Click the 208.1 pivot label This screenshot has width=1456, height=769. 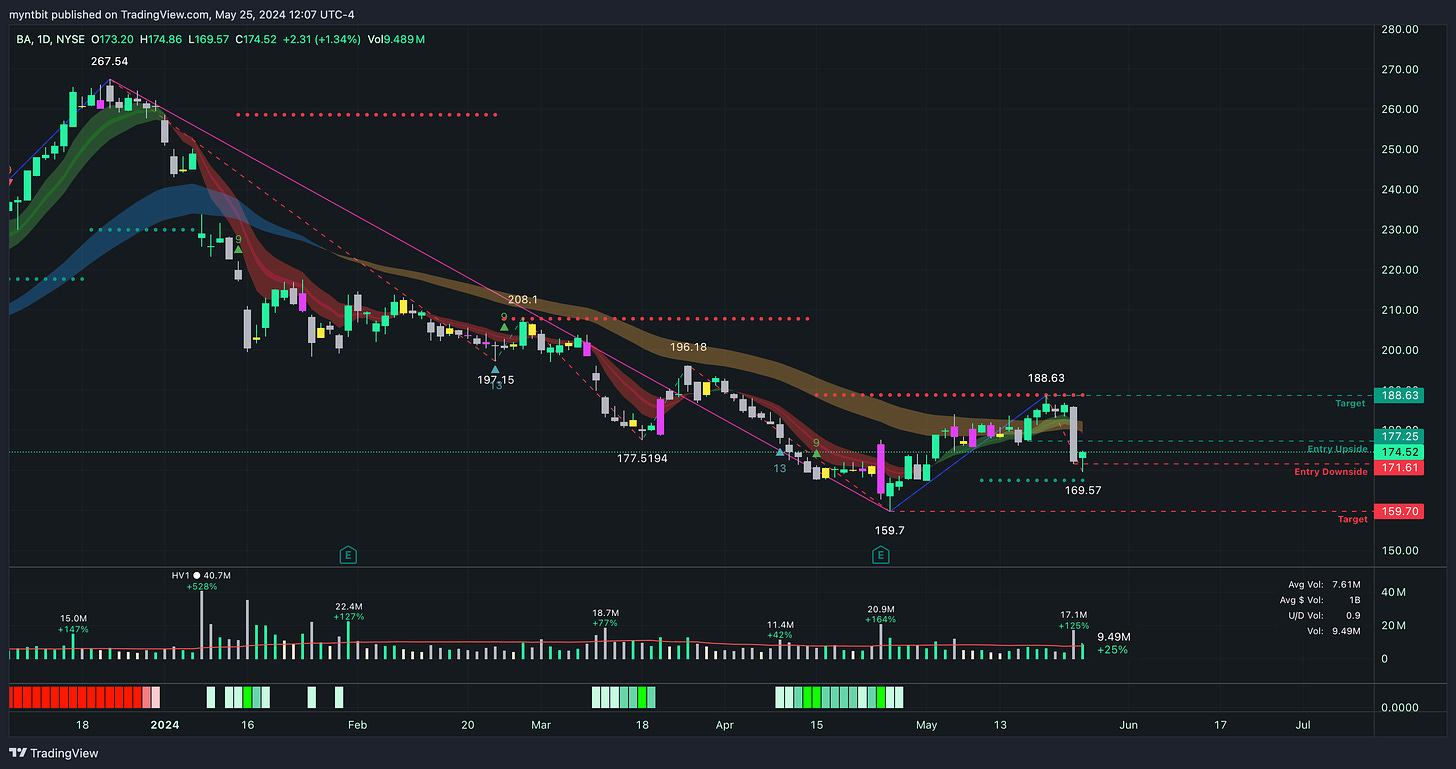(523, 299)
